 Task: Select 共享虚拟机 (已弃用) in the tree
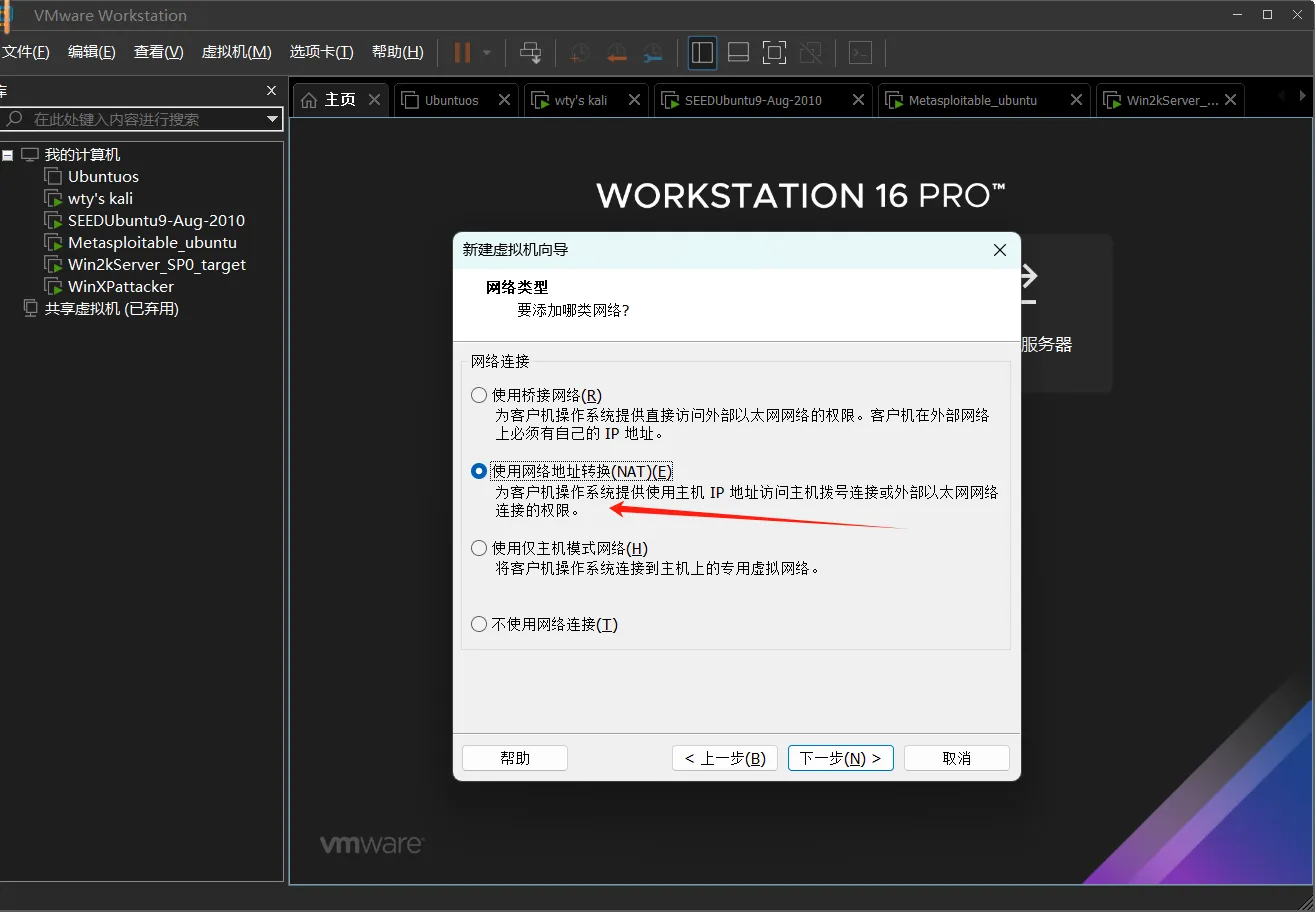111,309
